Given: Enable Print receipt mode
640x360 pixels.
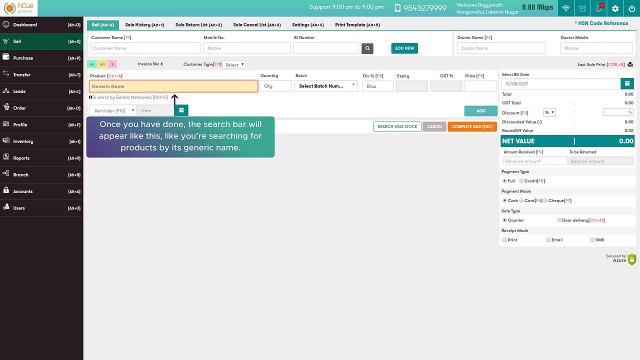Looking at the screenshot, I should point(505,240).
